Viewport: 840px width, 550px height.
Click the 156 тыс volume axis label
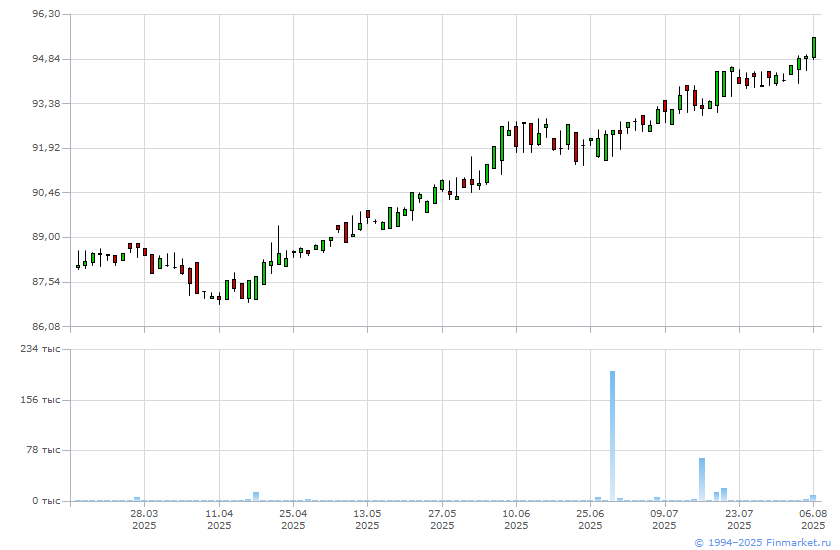pos(40,400)
